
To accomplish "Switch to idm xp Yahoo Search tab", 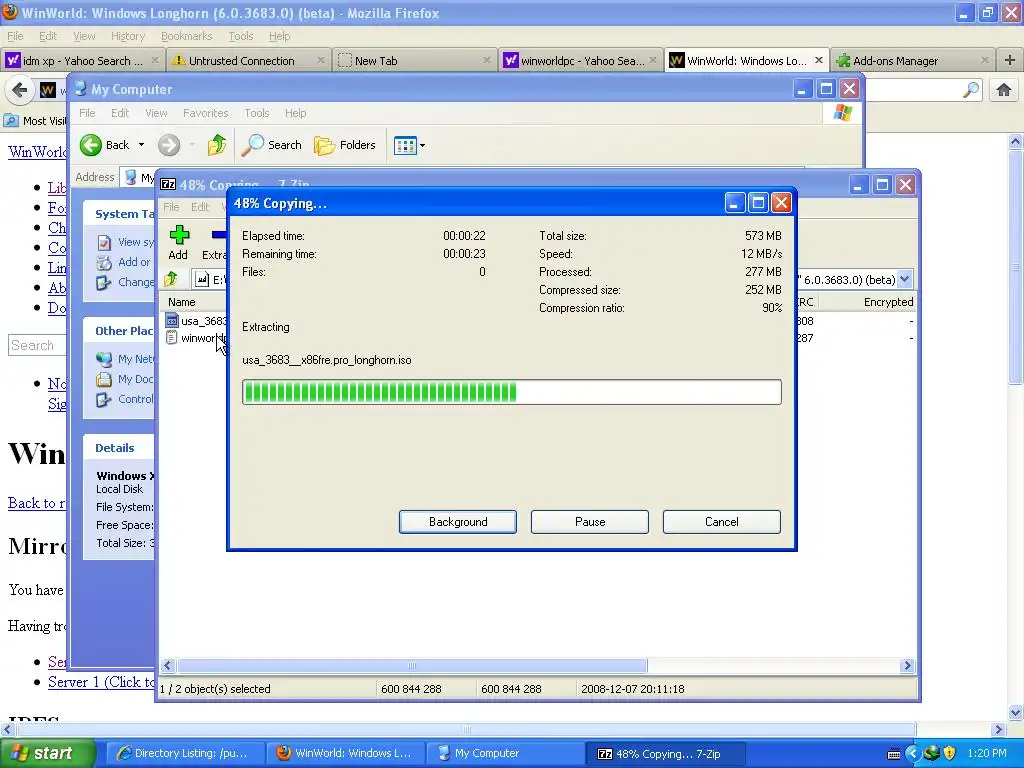I will 82,61.
